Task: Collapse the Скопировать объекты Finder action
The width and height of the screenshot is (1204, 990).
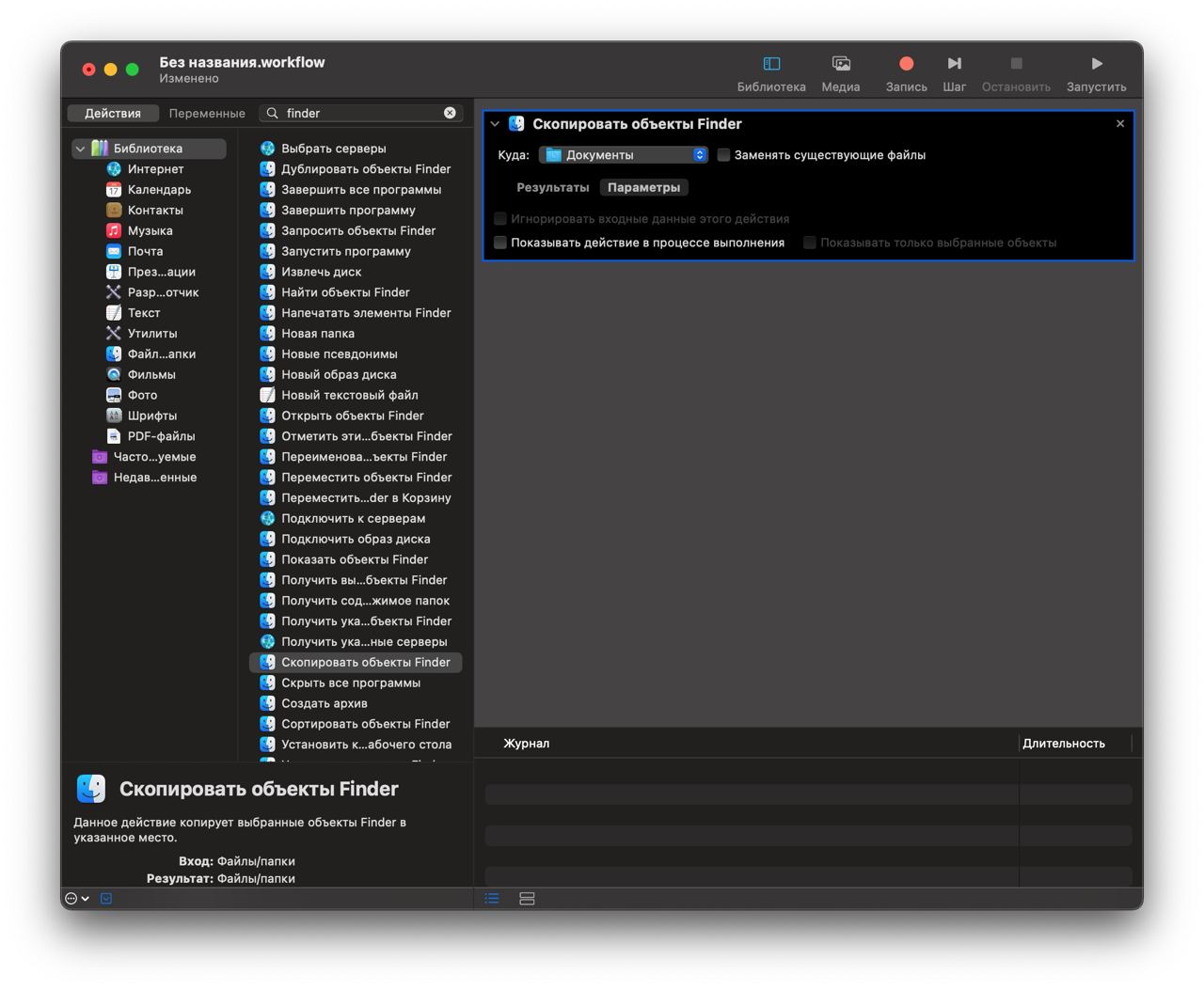Action: (495, 124)
